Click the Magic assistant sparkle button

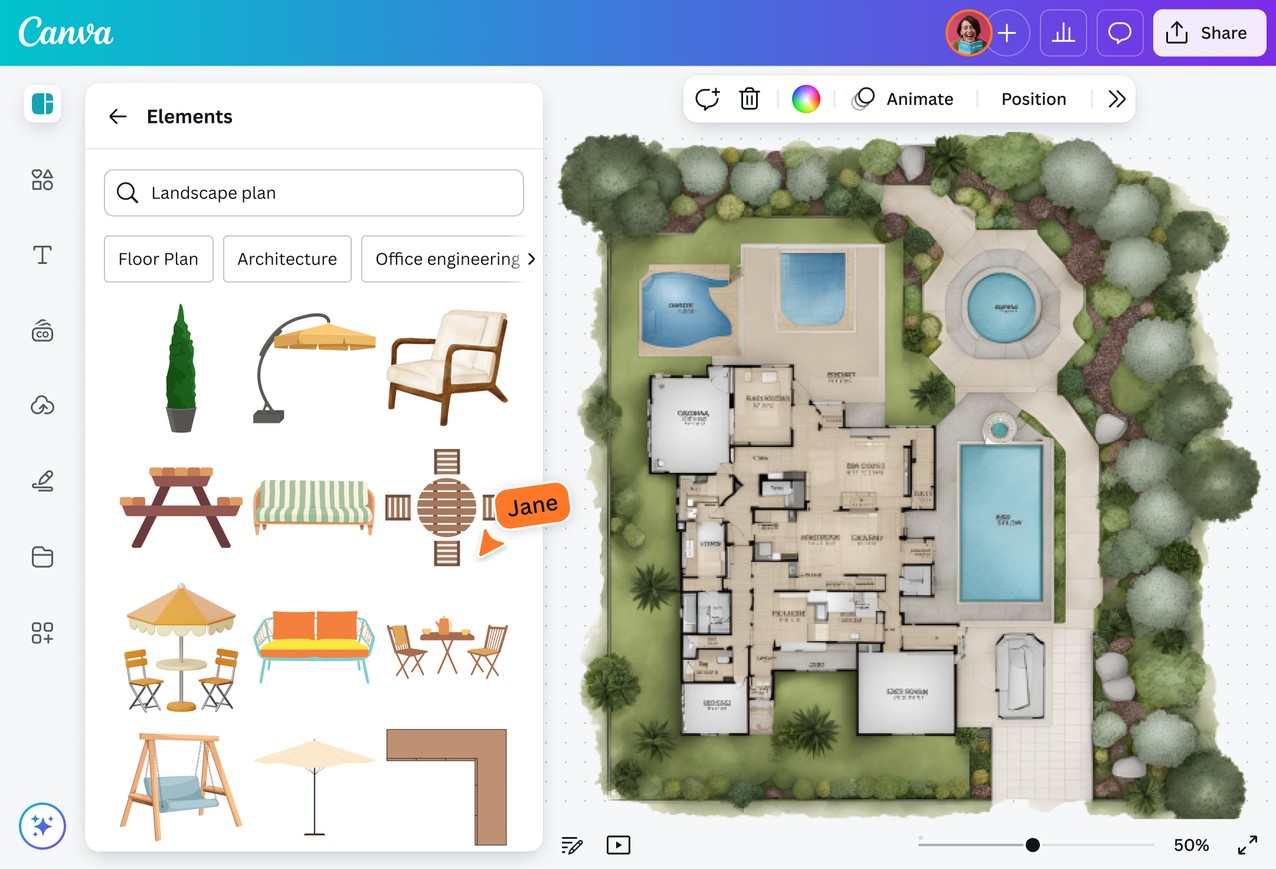point(42,826)
